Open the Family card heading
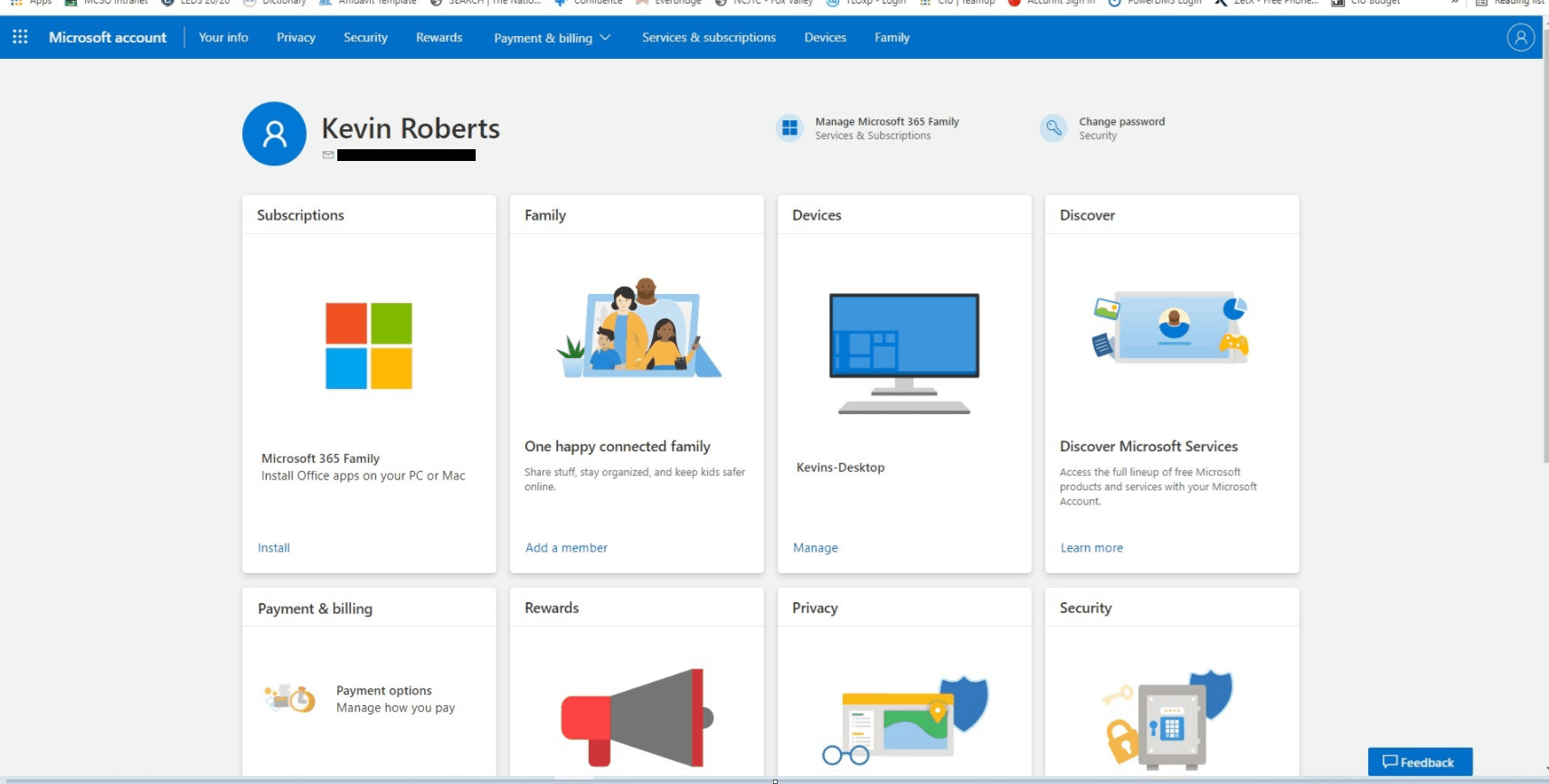Image resolution: width=1549 pixels, height=784 pixels. pyautogui.click(x=545, y=215)
